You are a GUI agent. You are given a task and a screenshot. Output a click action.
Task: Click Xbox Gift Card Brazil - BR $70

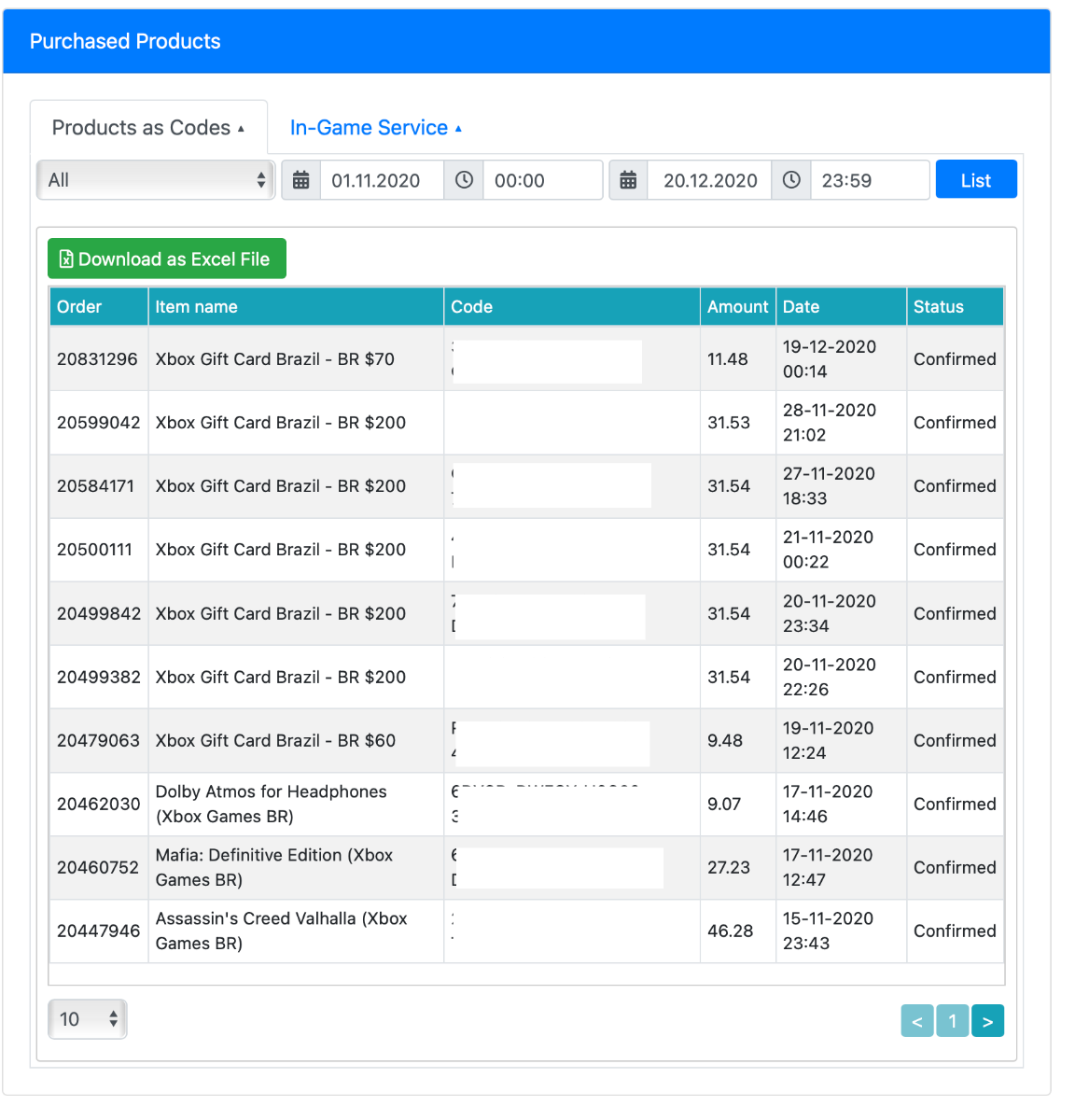(275, 359)
